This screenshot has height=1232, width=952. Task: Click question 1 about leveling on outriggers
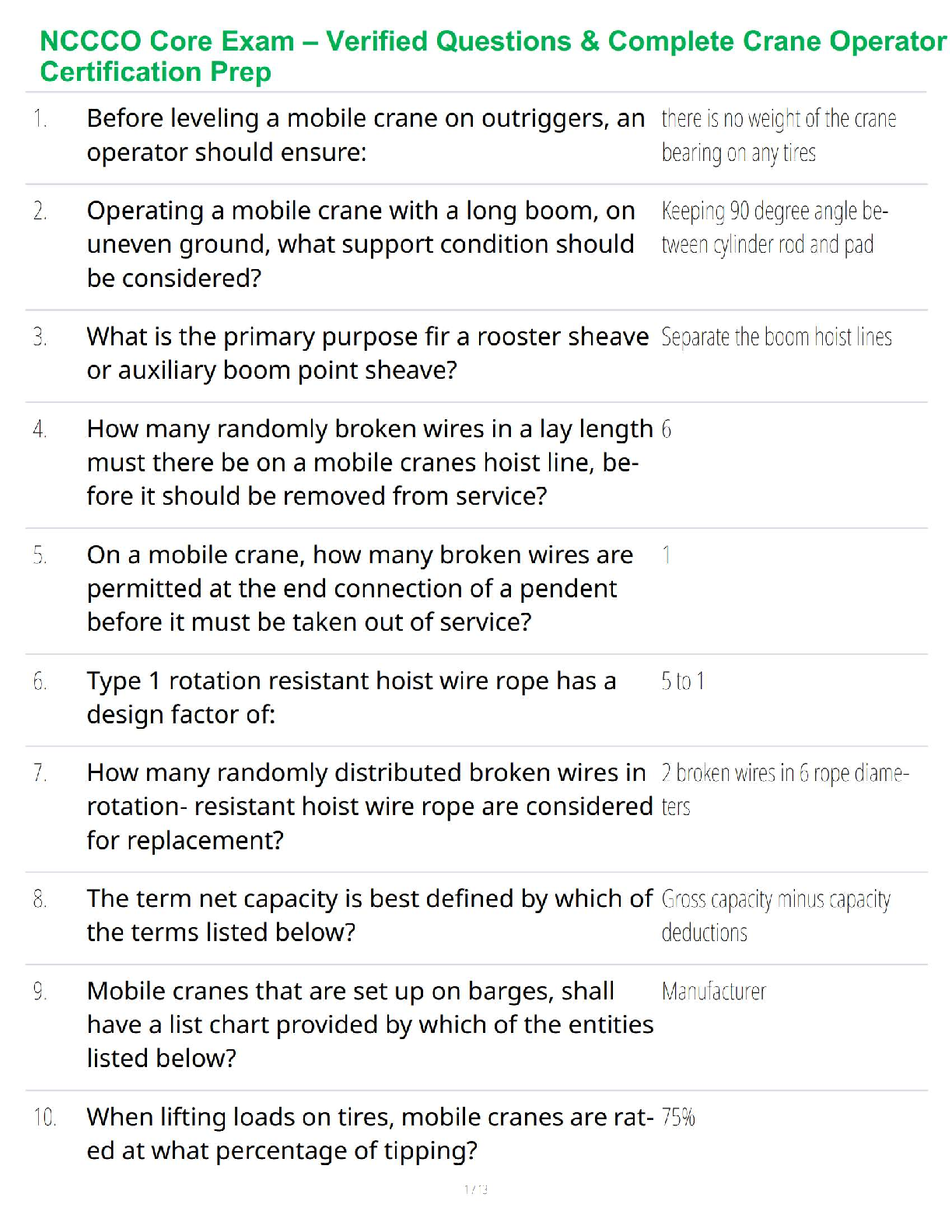pyautogui.click(x=366, y=135)
